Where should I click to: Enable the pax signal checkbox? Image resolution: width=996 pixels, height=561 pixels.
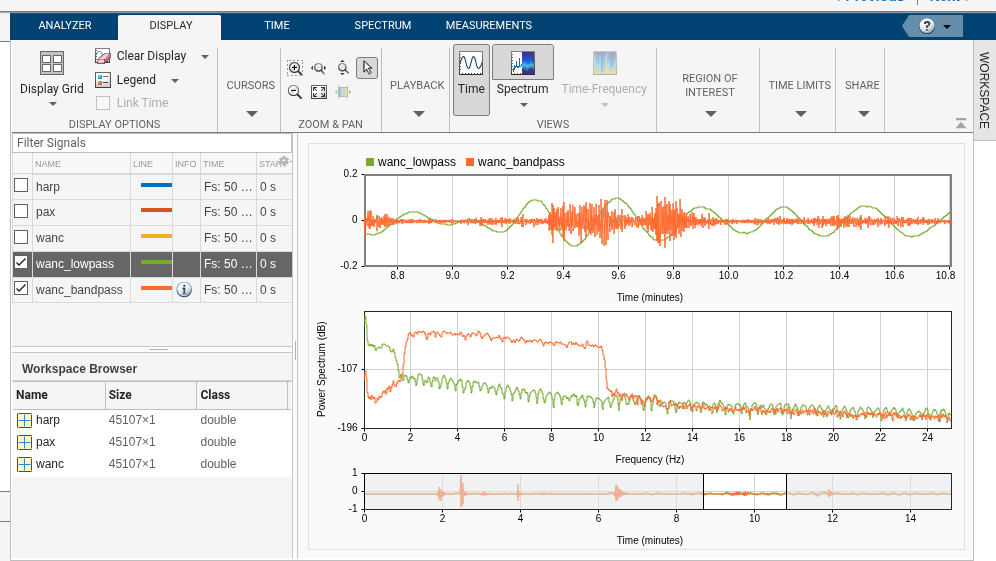pyautogui.click(x=21, y=212)
